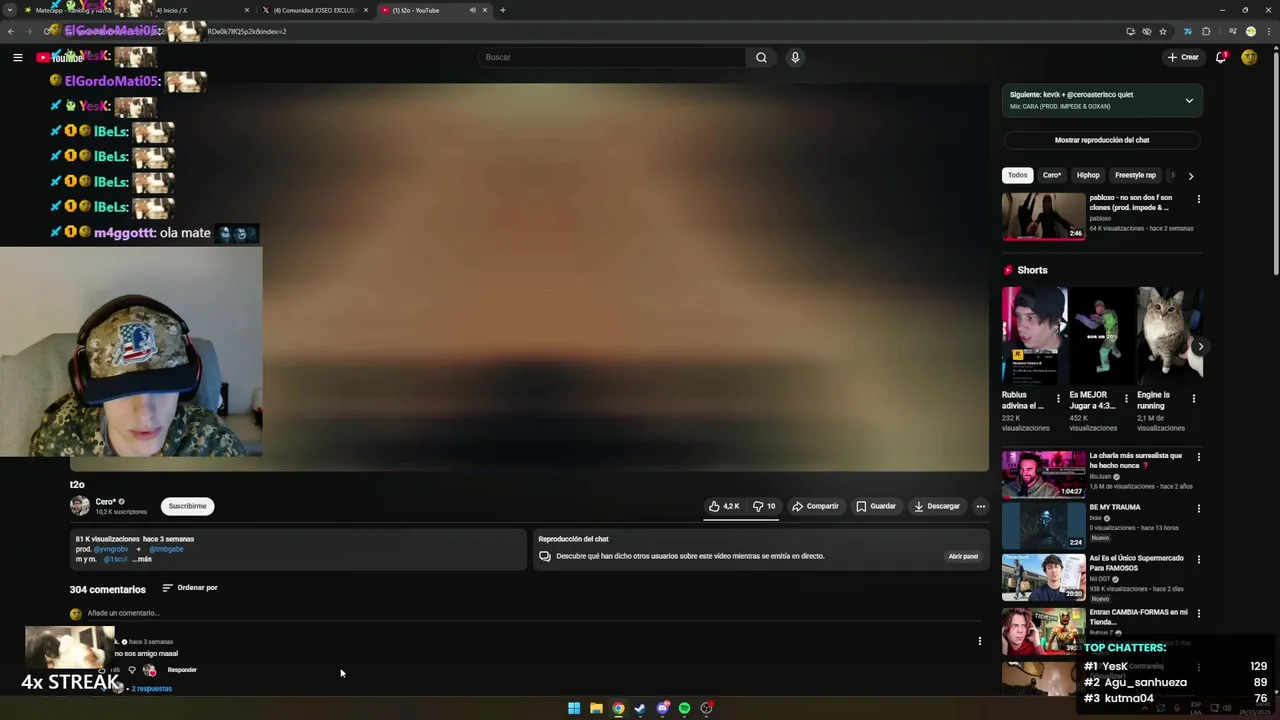Open the Chrome extensions puzzle icon

(x=1206, y=31)
